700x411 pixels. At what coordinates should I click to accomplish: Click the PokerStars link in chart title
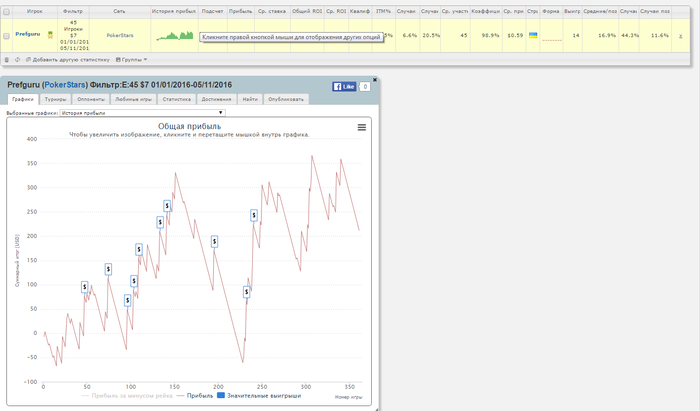[x=65, y=85]
